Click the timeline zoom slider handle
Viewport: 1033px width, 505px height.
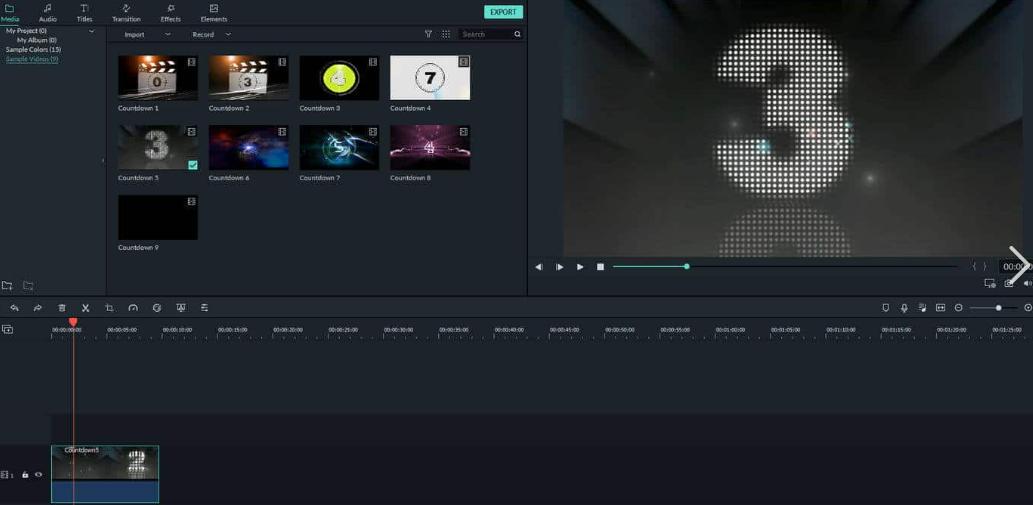coord(998,308)
